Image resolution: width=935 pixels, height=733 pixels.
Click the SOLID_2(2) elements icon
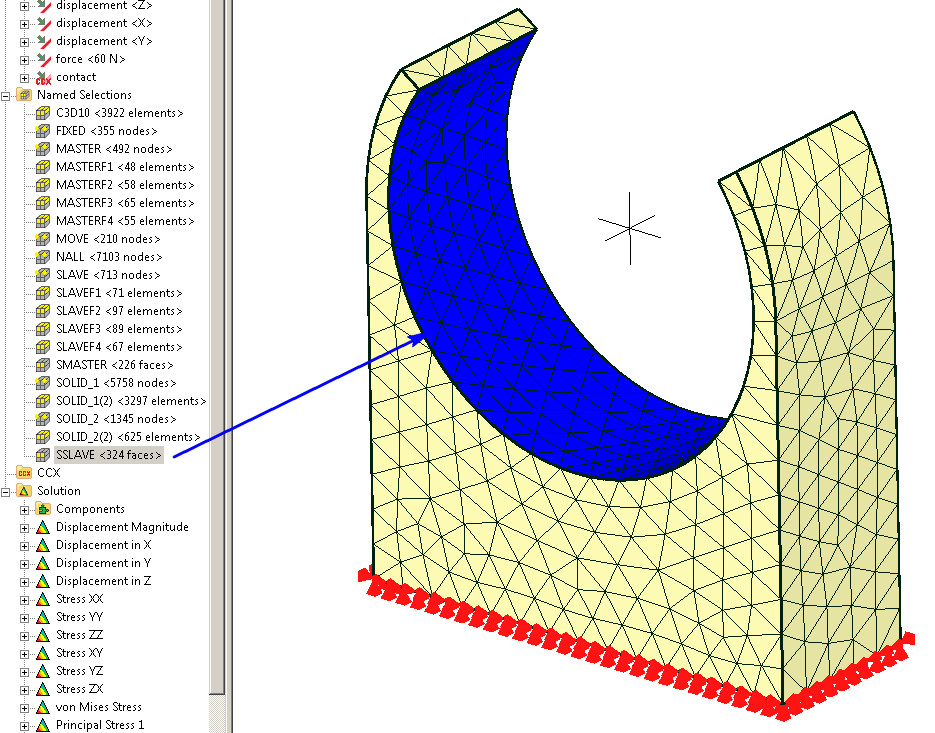click(x=43, y=437)
